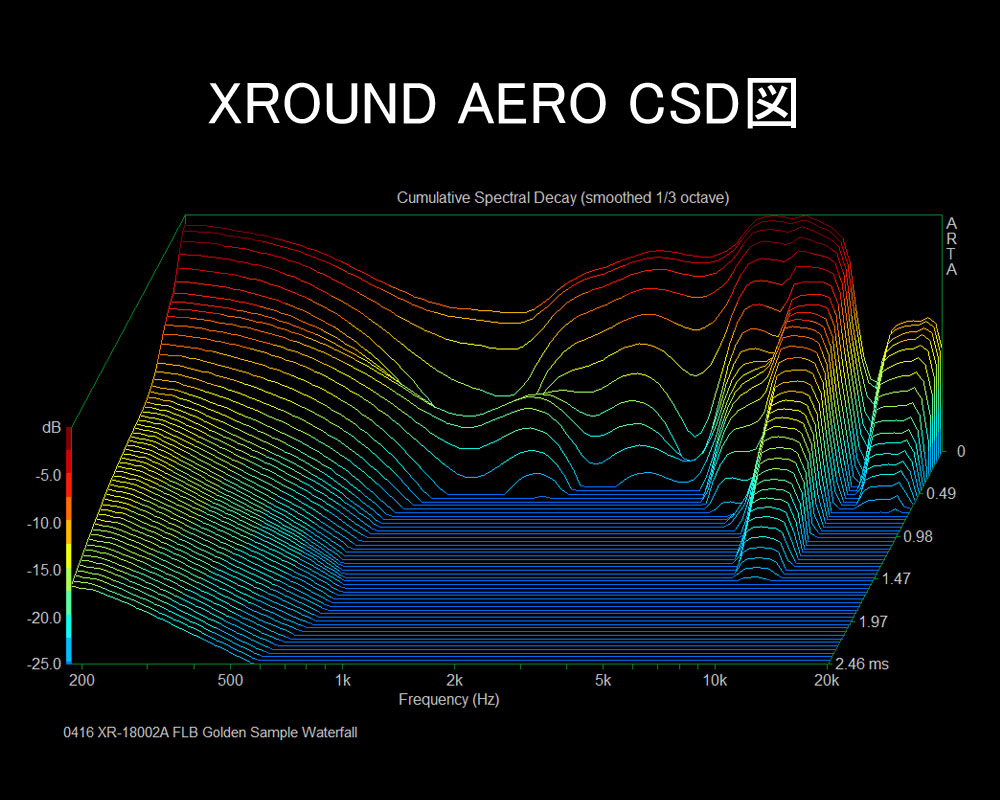Click the 20k frequency label

pos(827,680)
